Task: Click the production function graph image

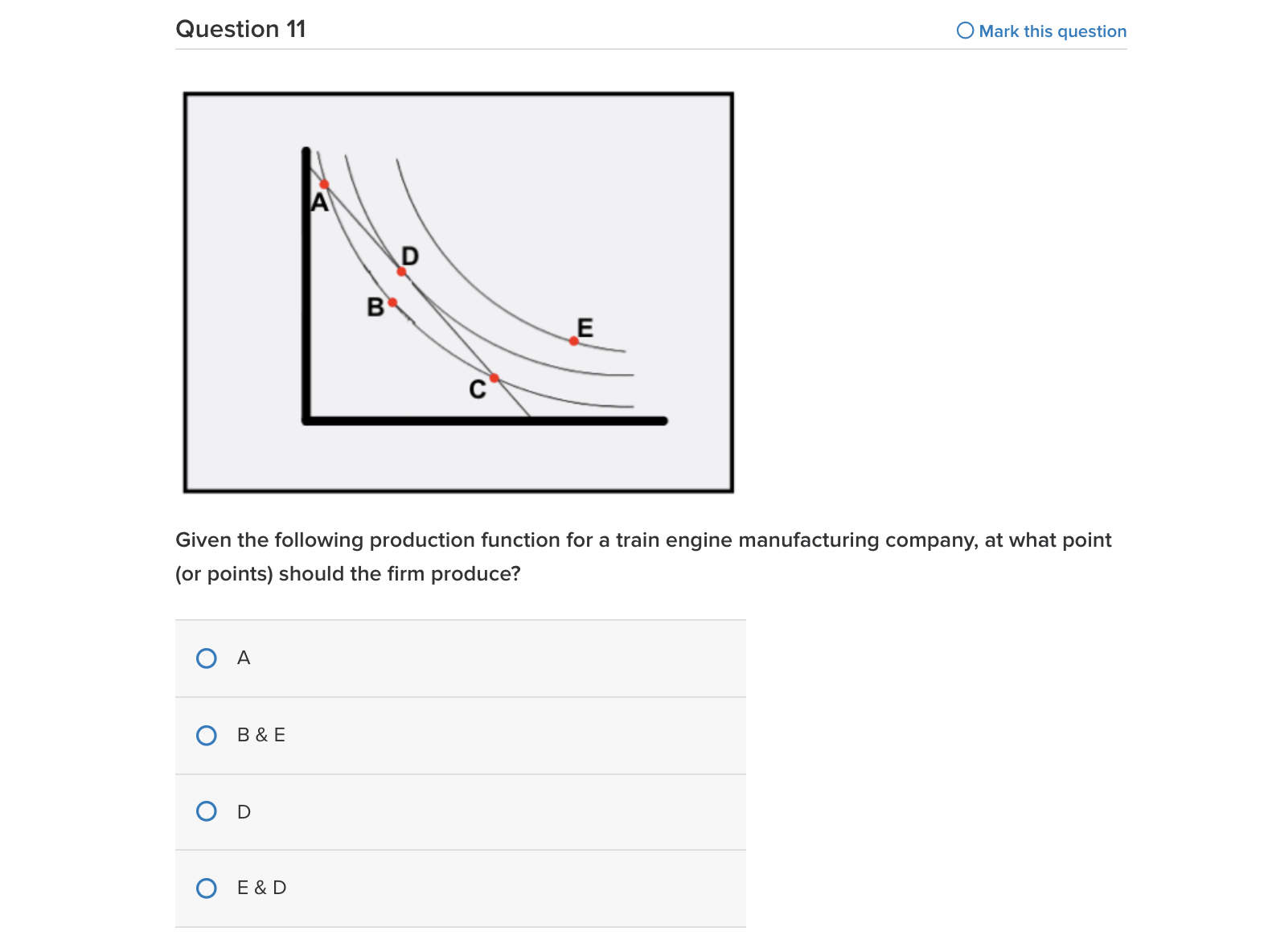Action: click(457, 292)
